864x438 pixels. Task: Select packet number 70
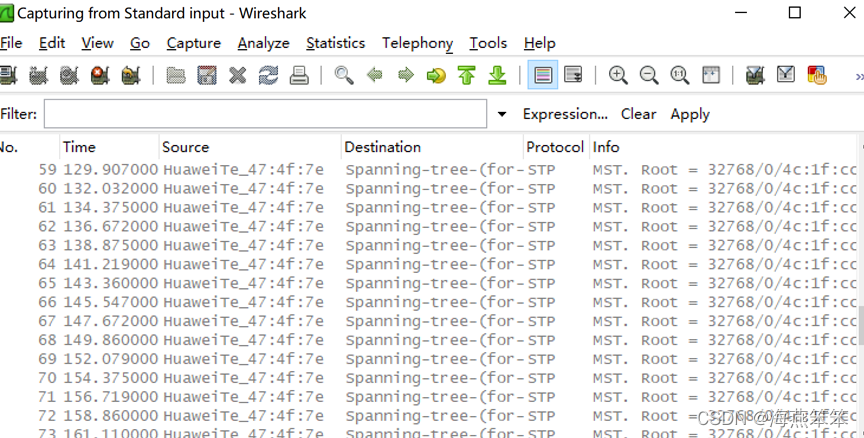(x=429, y=378)
